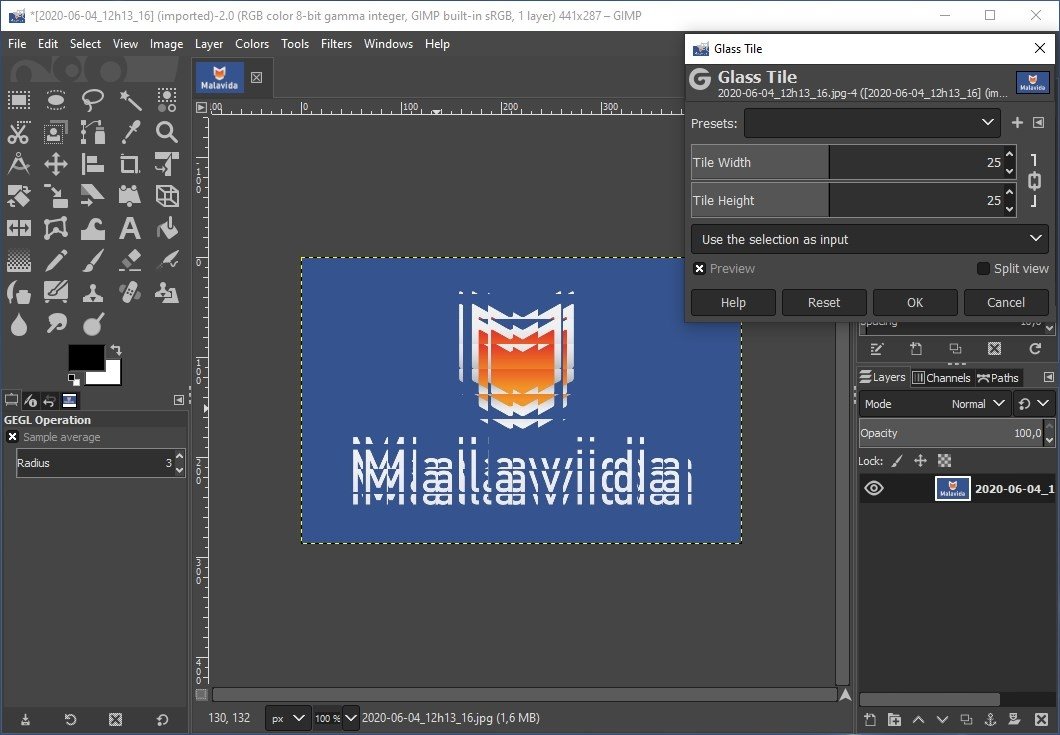Increase Tile Width with up arrow
The height and width of the screenshot is (735, 1060).
click(1009, 154)
